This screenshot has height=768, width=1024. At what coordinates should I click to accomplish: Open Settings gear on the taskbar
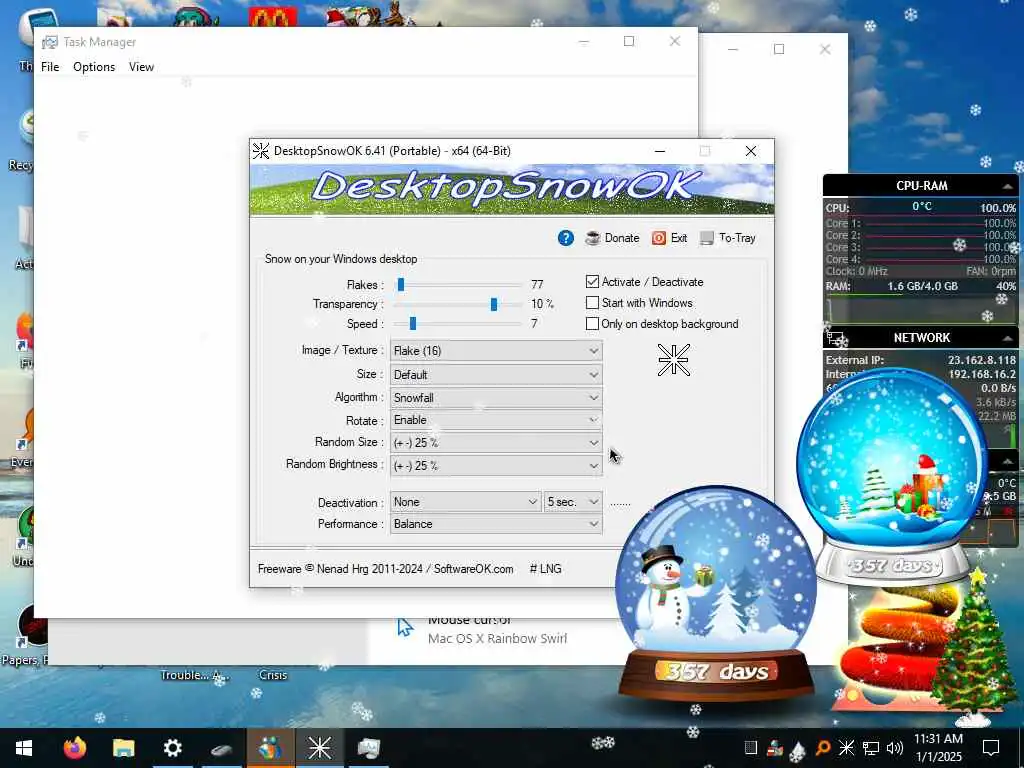[x=172, y=748]
